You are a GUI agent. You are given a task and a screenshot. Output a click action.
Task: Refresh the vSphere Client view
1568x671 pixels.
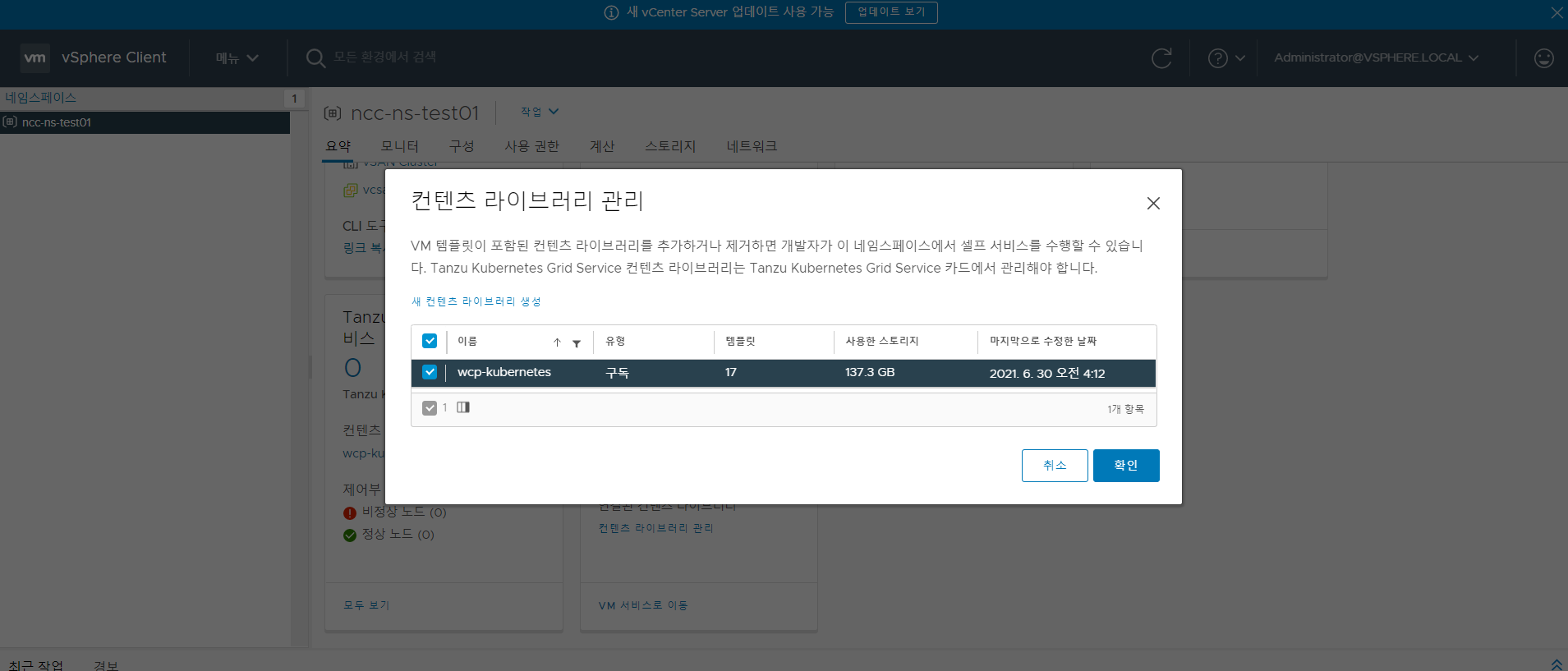(x=1161, y=57)
